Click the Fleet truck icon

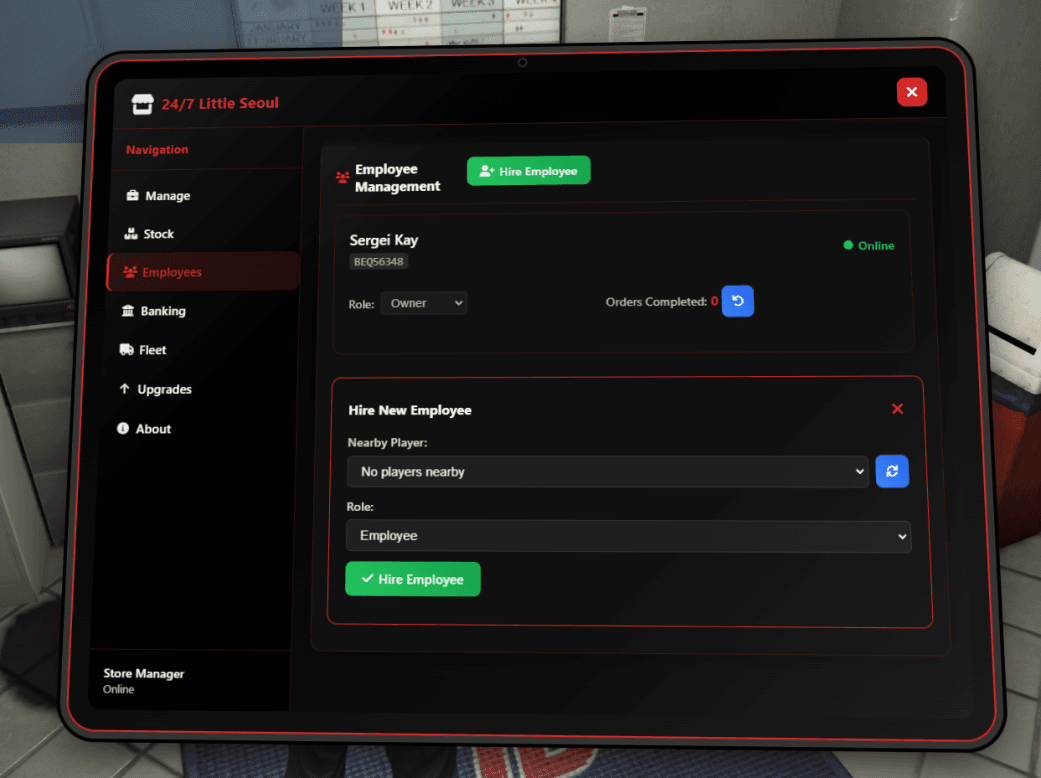(128, 350)
